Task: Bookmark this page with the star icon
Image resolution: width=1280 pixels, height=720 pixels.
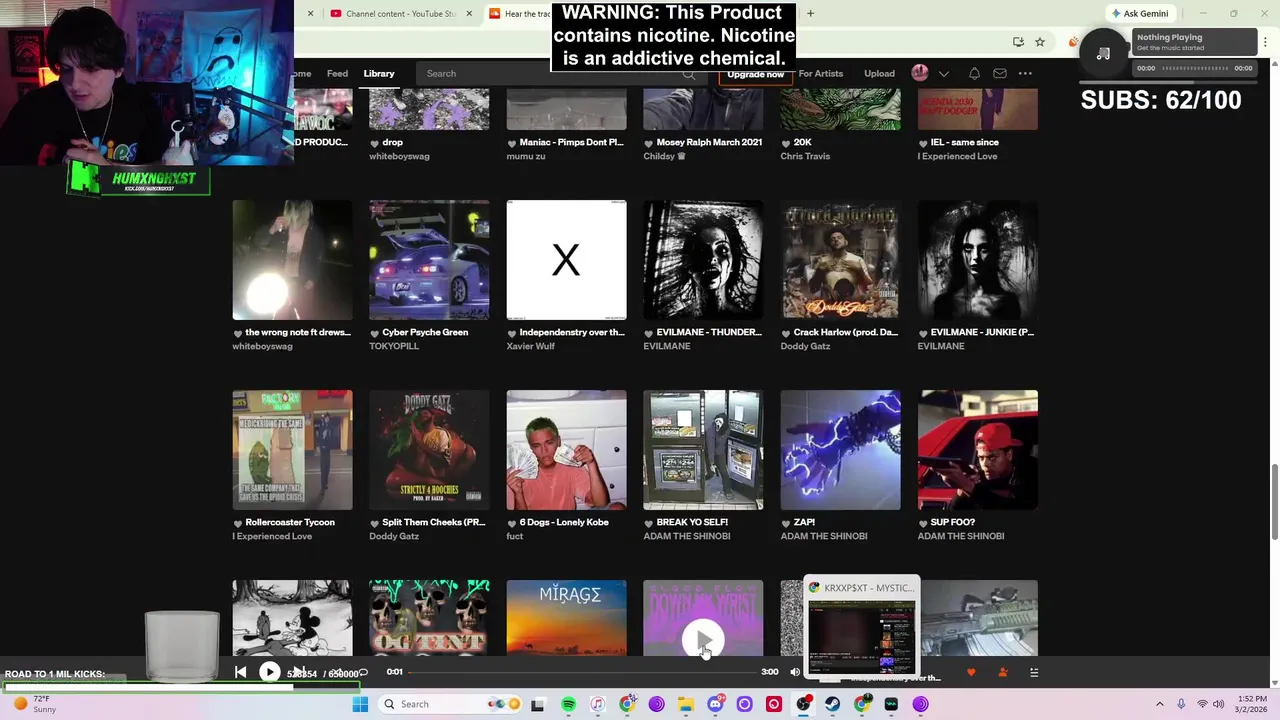Action: tap(1040, 42)
